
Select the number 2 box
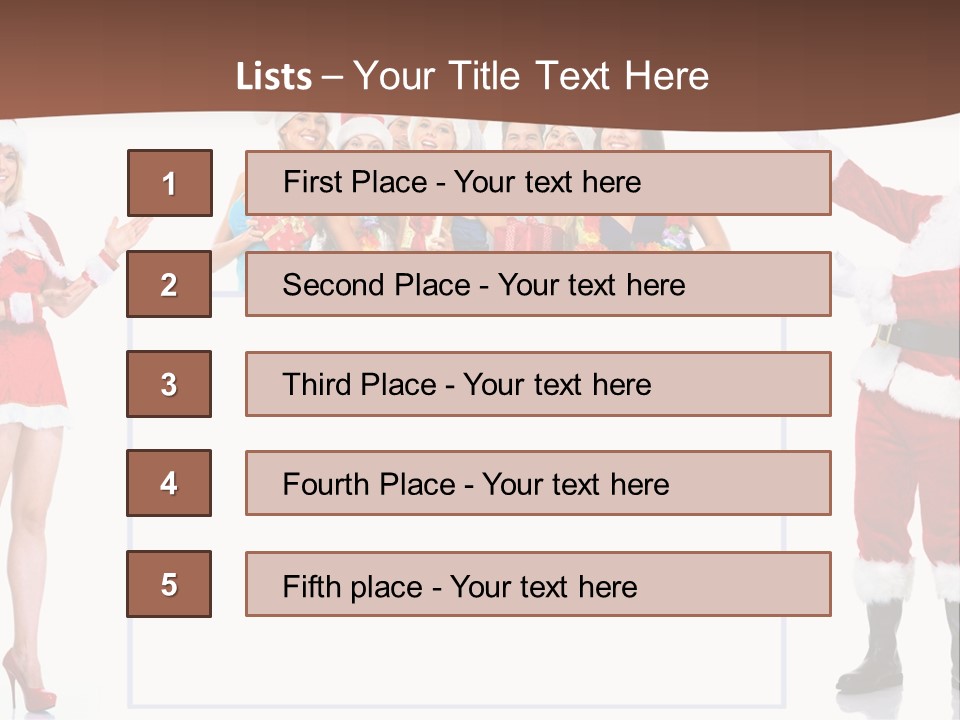click(x=169, y=284)
